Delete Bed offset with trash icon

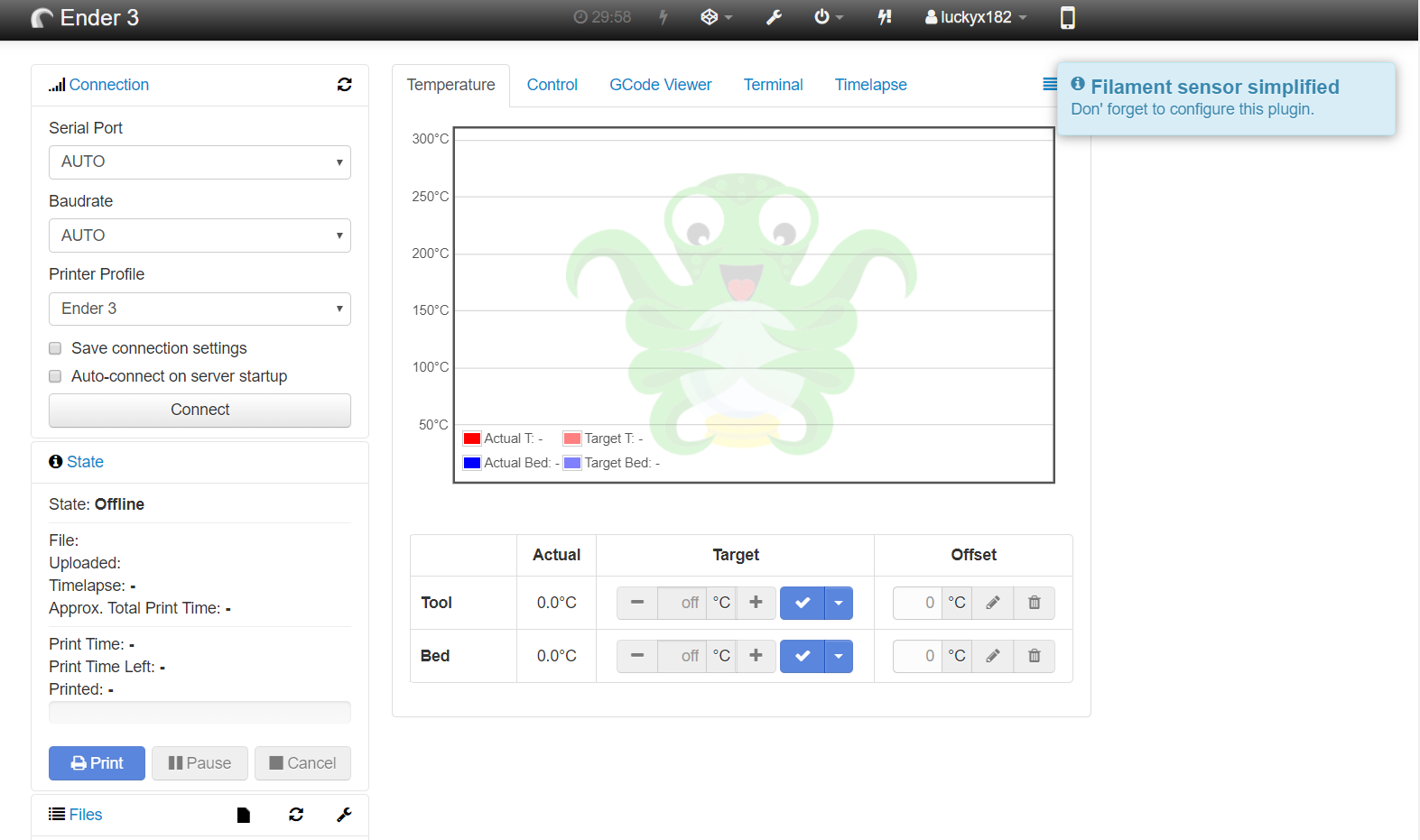[1035, 656]
